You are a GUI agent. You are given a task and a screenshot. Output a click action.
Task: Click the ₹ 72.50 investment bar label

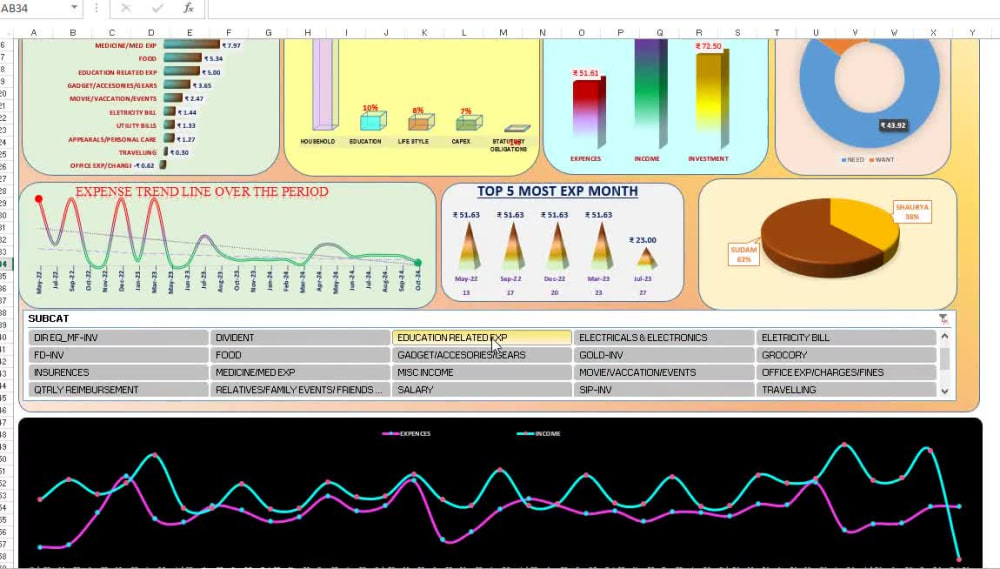click(x=709, y=47)
